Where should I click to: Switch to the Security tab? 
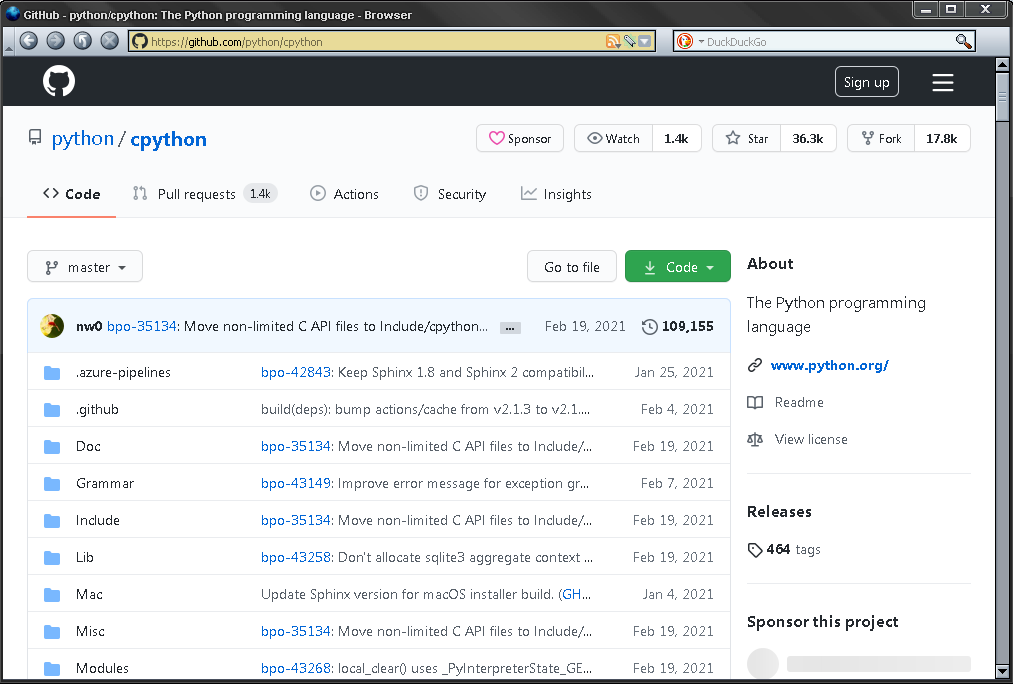[x=450, y=194]
